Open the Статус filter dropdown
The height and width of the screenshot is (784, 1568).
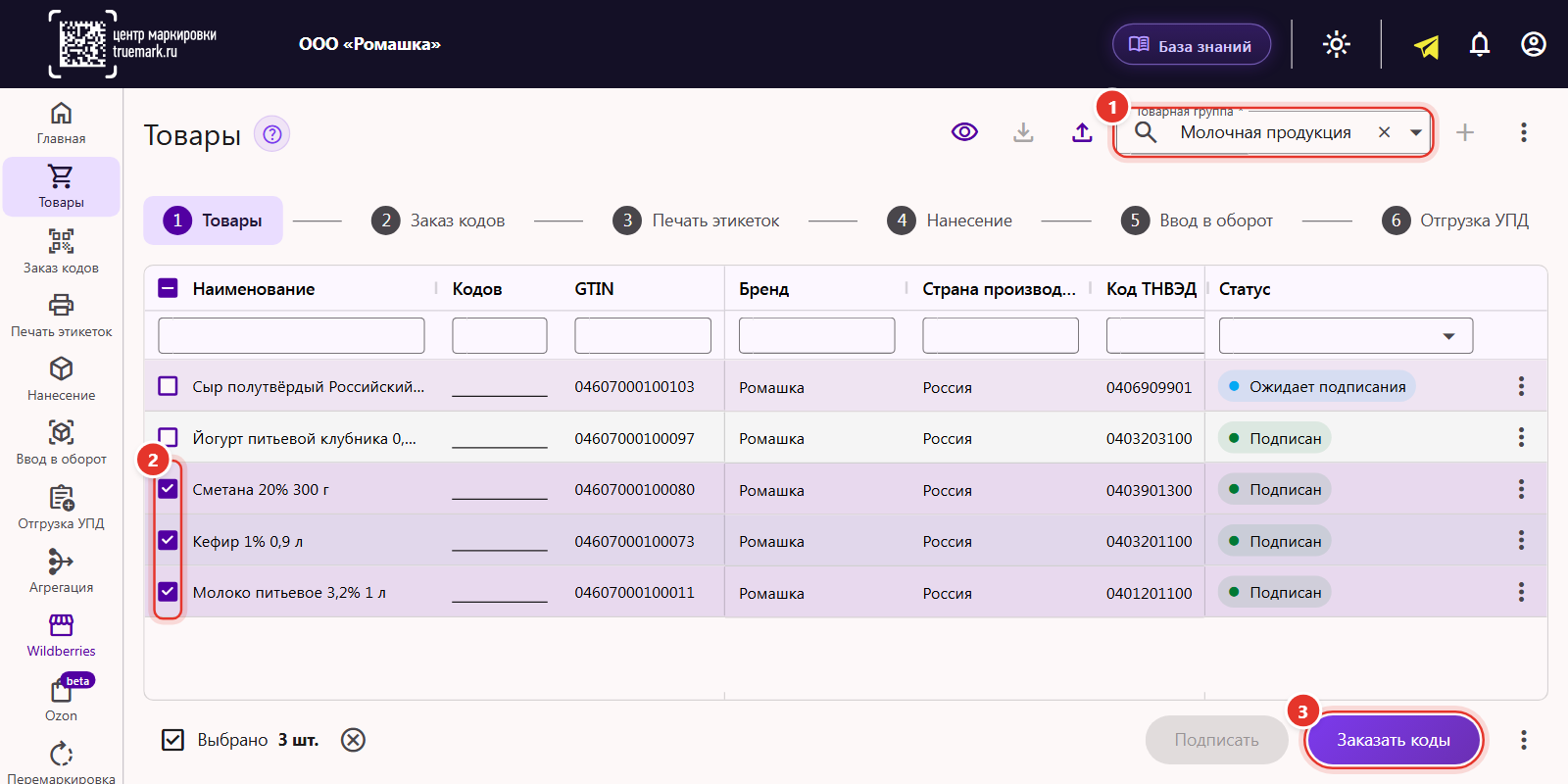(1346, 336)
